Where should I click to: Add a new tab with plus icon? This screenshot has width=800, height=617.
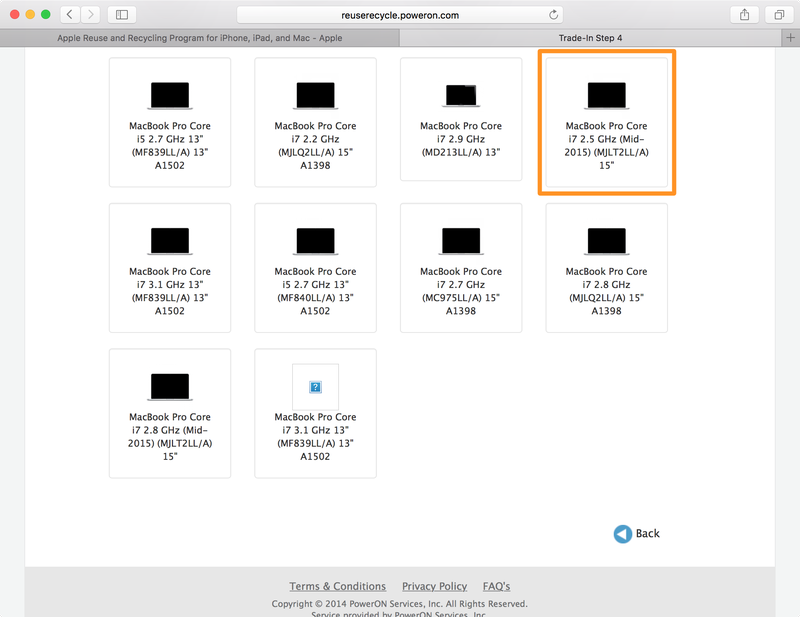tap(790, 38)
